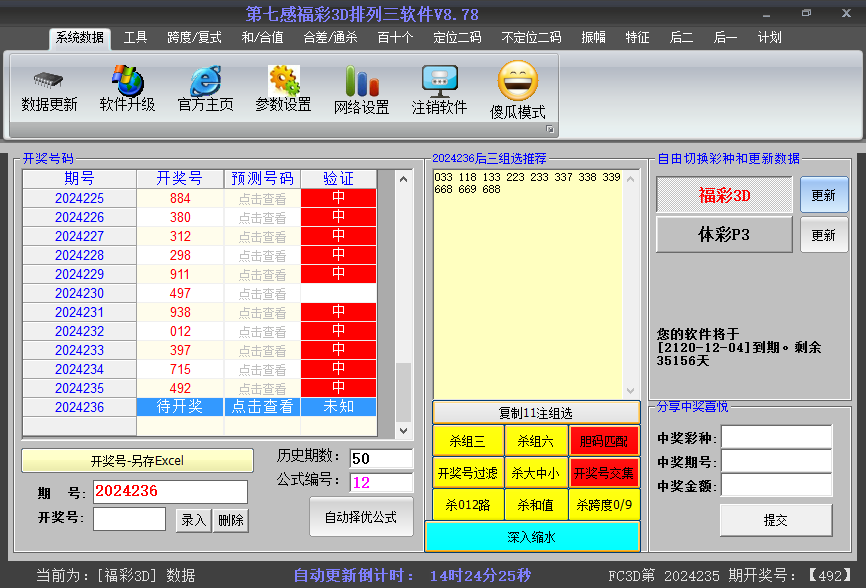Viewport: 866px width, 588px height.
Task: Switch to the 振幅 tab
Action: (x=594, y=38)
